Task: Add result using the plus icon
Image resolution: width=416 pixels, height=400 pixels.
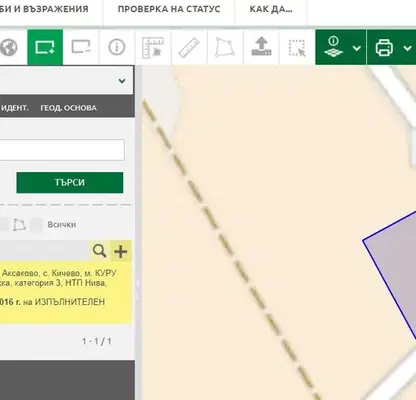Action: [x=121, y=251]
